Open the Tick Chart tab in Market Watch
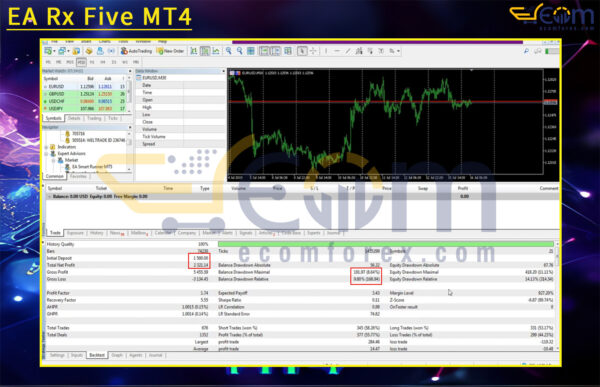Viewport: 600px width, 387px height. [113, 118]
